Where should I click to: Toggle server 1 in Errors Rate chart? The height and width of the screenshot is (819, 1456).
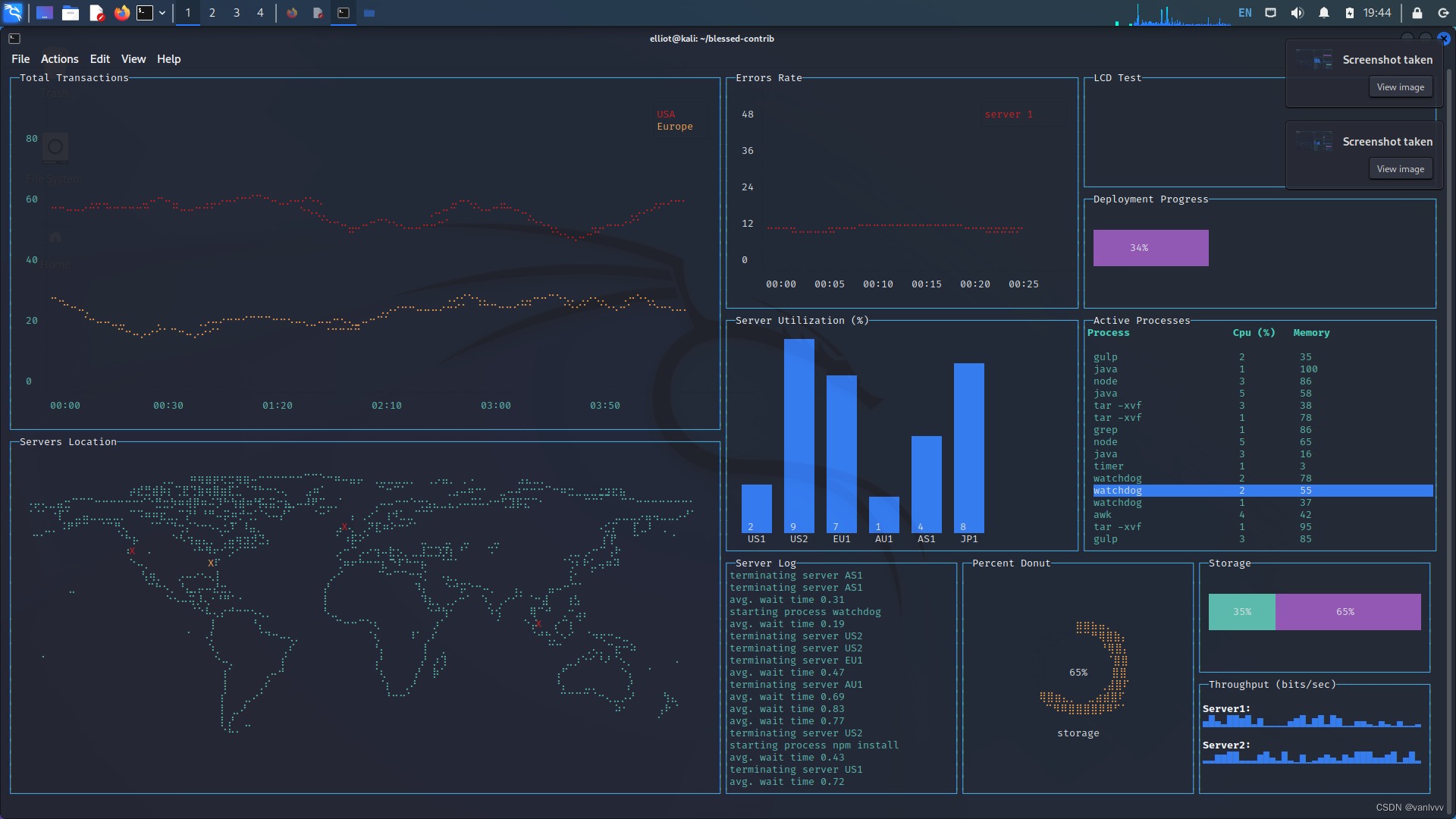point(1009,114)
